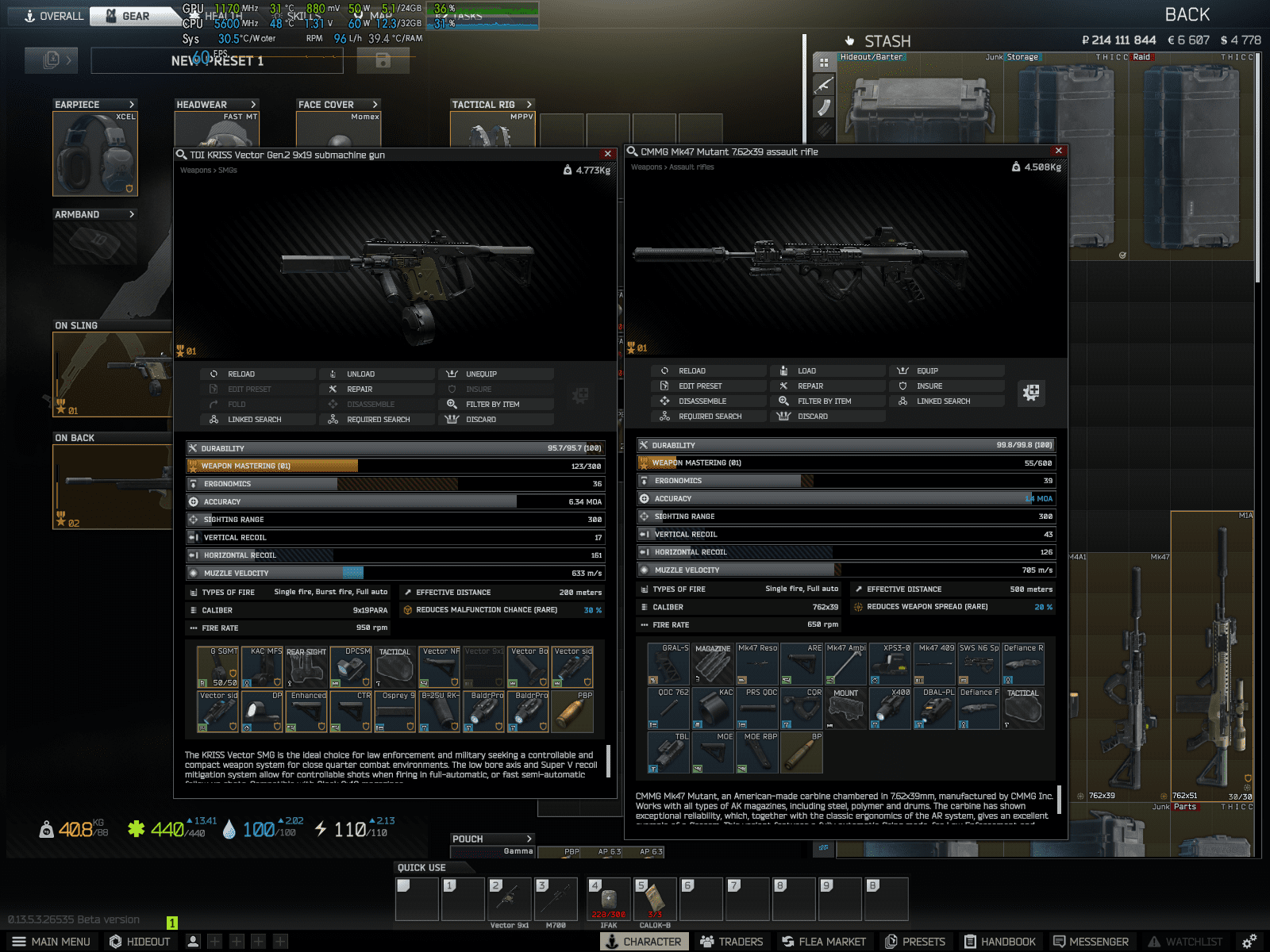The height and width of the screenshot is (952, 1270).
Task: Click magnifier icon in Vector window title
Action: pyautogui.click(x=182, y=155)
